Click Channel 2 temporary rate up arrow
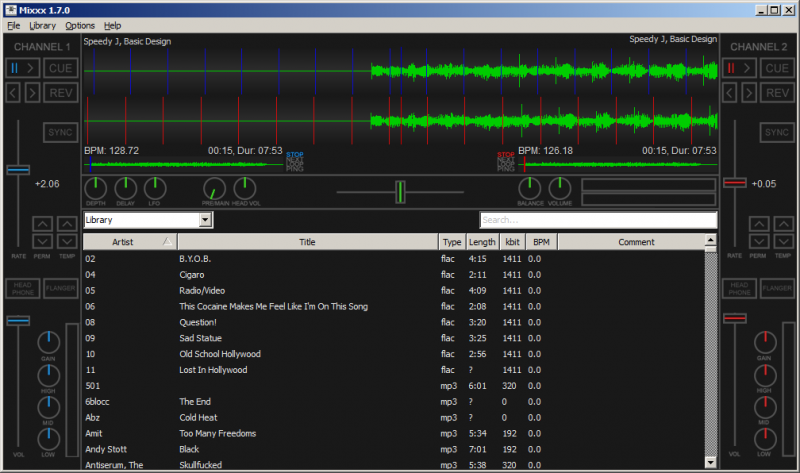Viewport: 800px width, 473px height. (x=784, y=224)
